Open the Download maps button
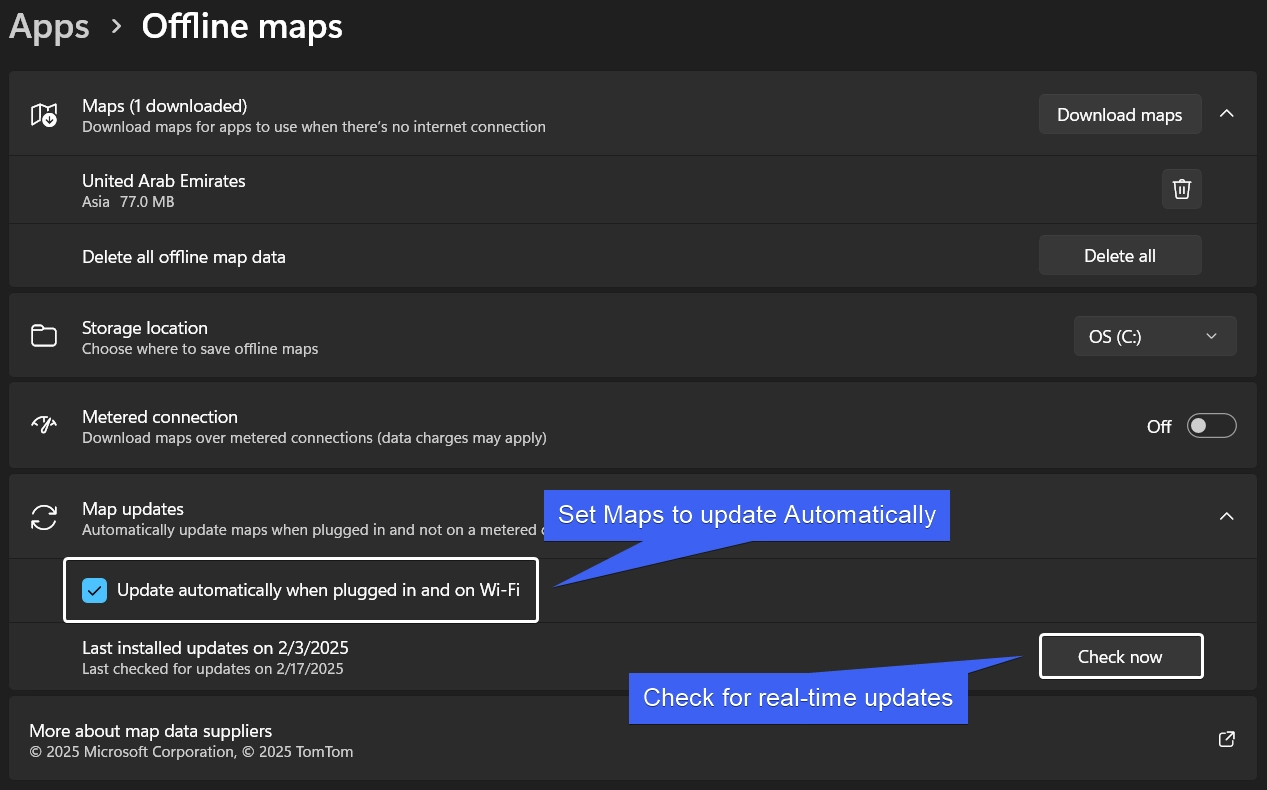The height and width of the screenshot is (790, 1267). [x=1120, y=114]
